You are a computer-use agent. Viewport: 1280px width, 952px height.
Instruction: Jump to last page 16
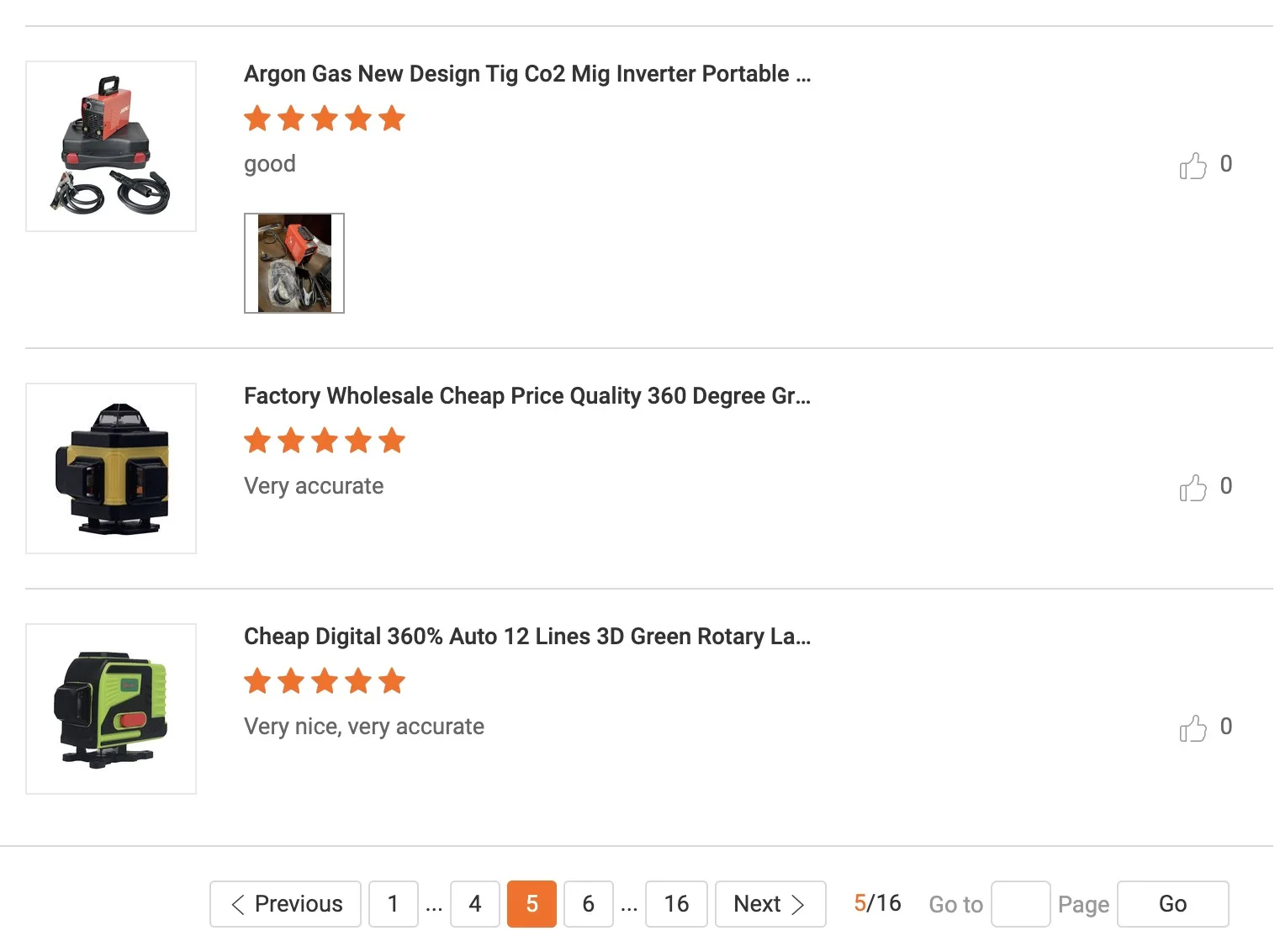pos(676,904)
